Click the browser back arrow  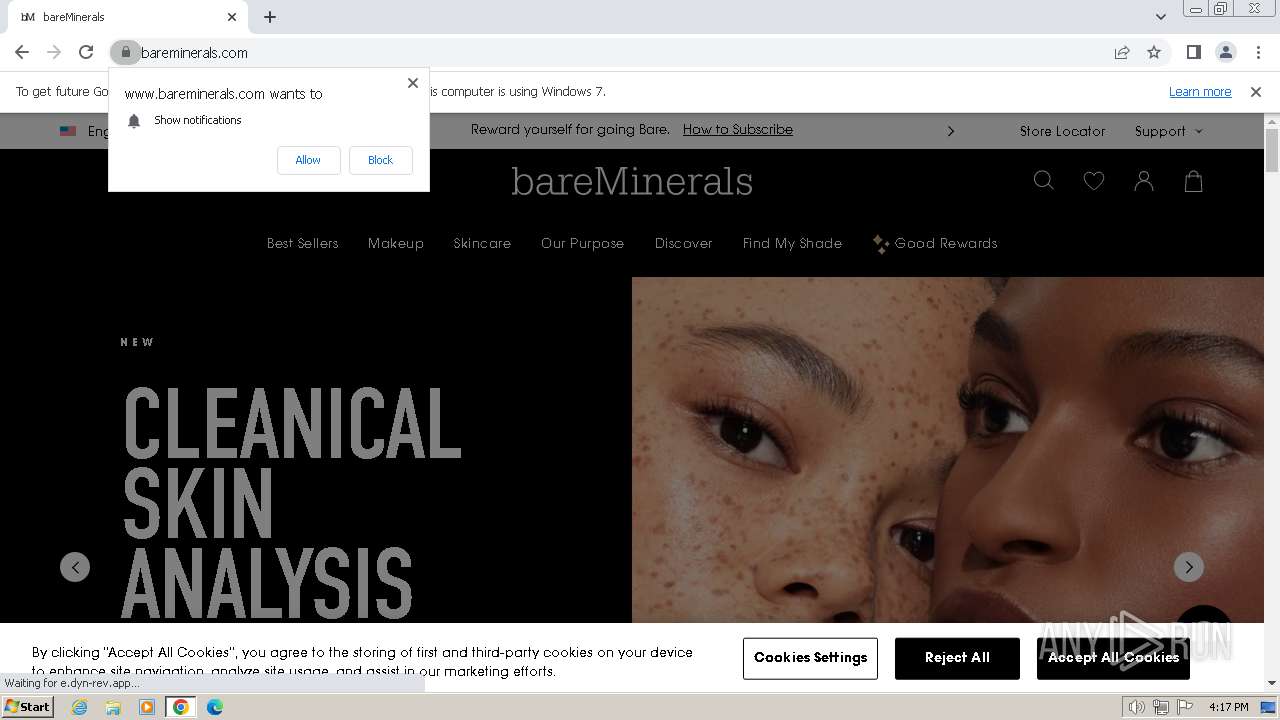point(22,52)
